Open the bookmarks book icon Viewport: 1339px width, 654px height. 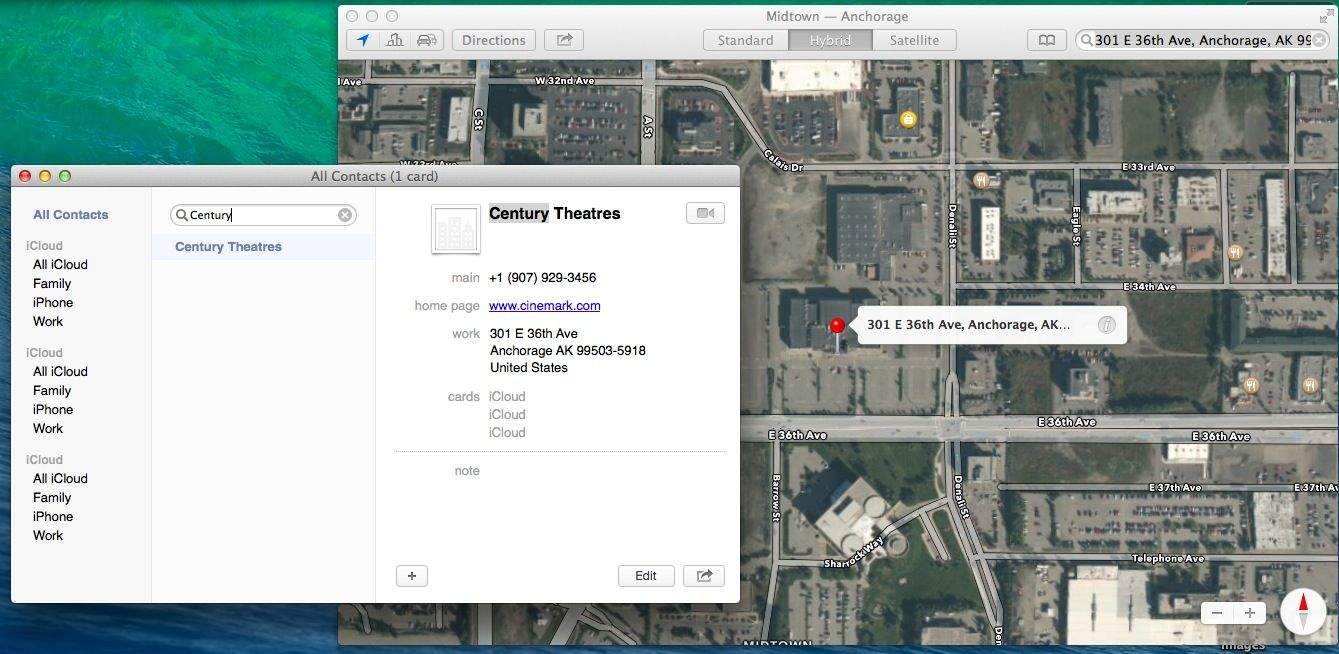[x=1046, y=40]
